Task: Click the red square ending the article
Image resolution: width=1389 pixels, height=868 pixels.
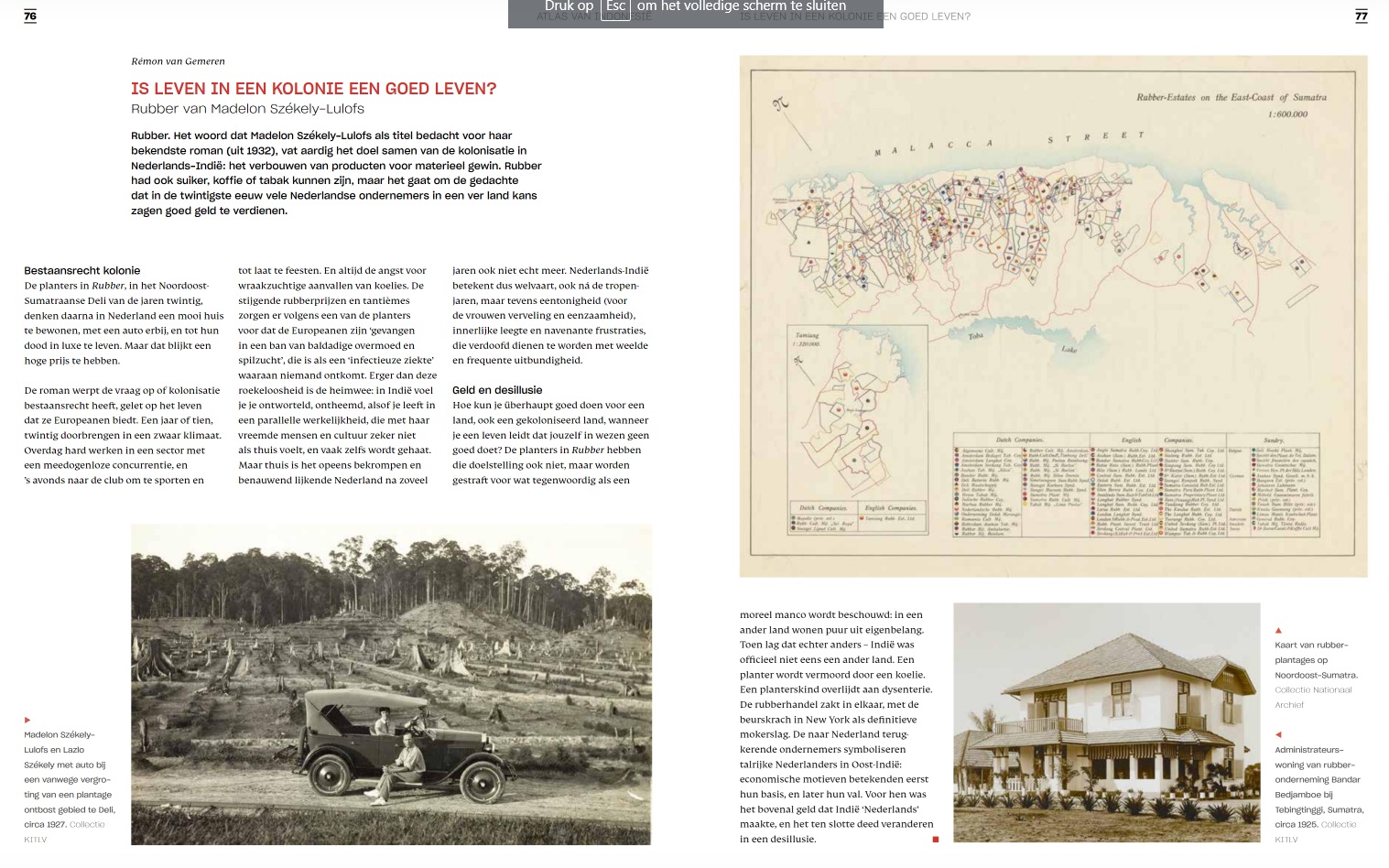Action: [935, 839]
